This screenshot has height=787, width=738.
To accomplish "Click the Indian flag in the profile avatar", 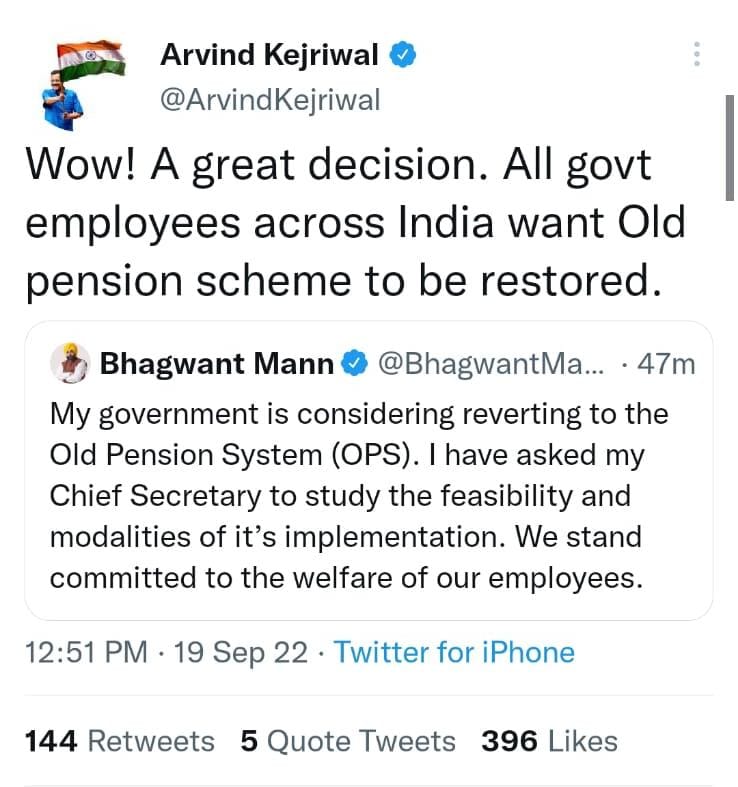I will coord(91,59).
